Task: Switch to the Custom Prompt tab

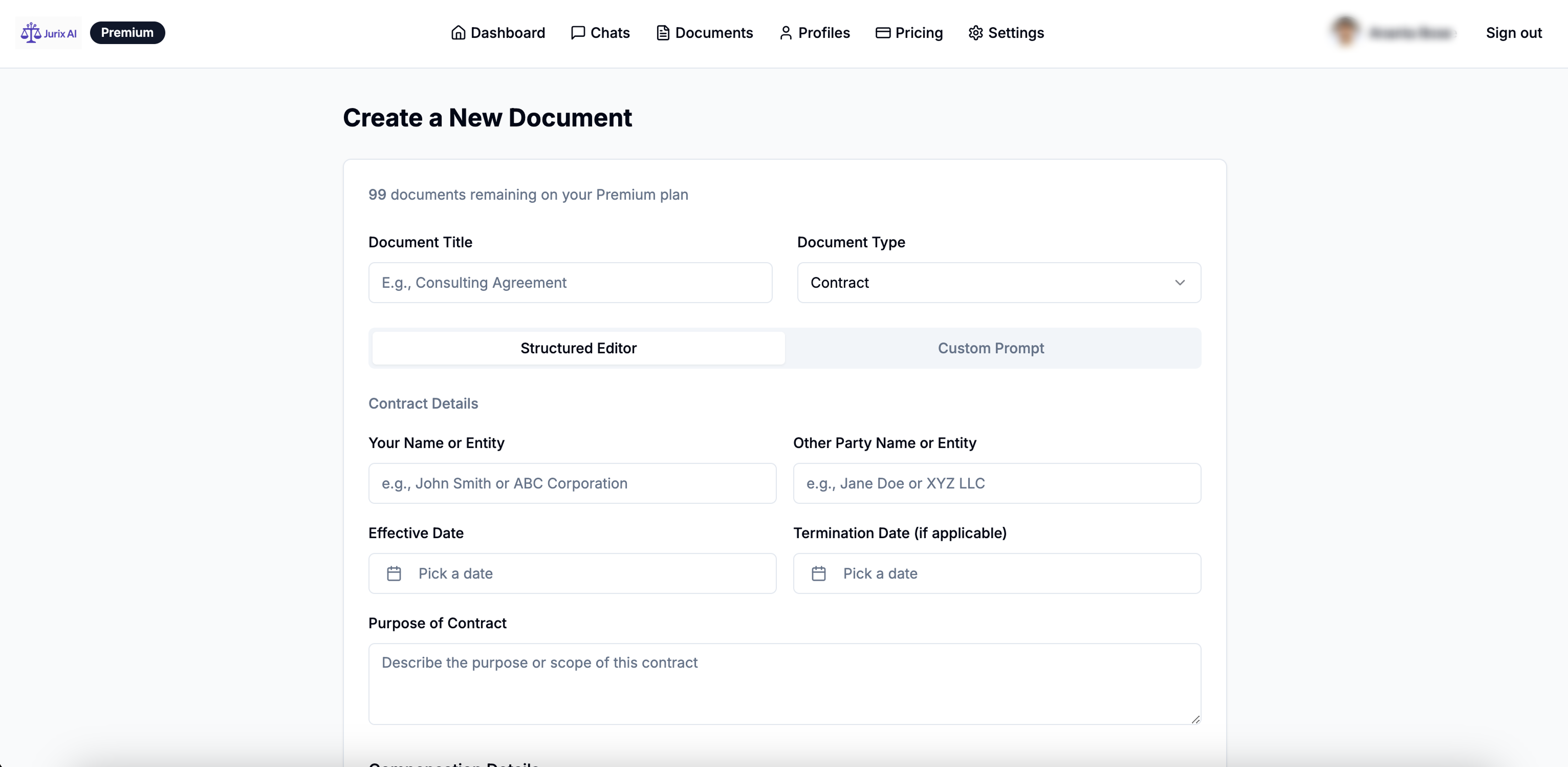Action: (990, 348)
